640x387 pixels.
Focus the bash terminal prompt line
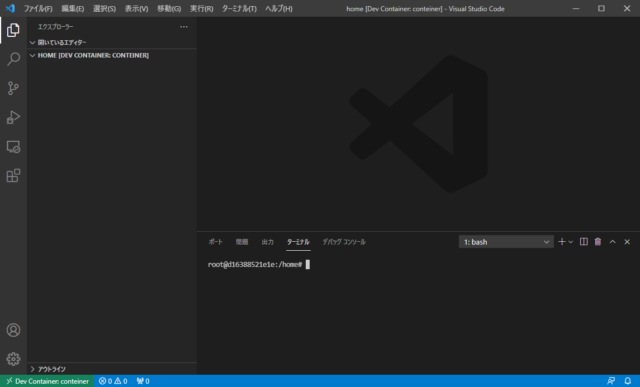259,265
